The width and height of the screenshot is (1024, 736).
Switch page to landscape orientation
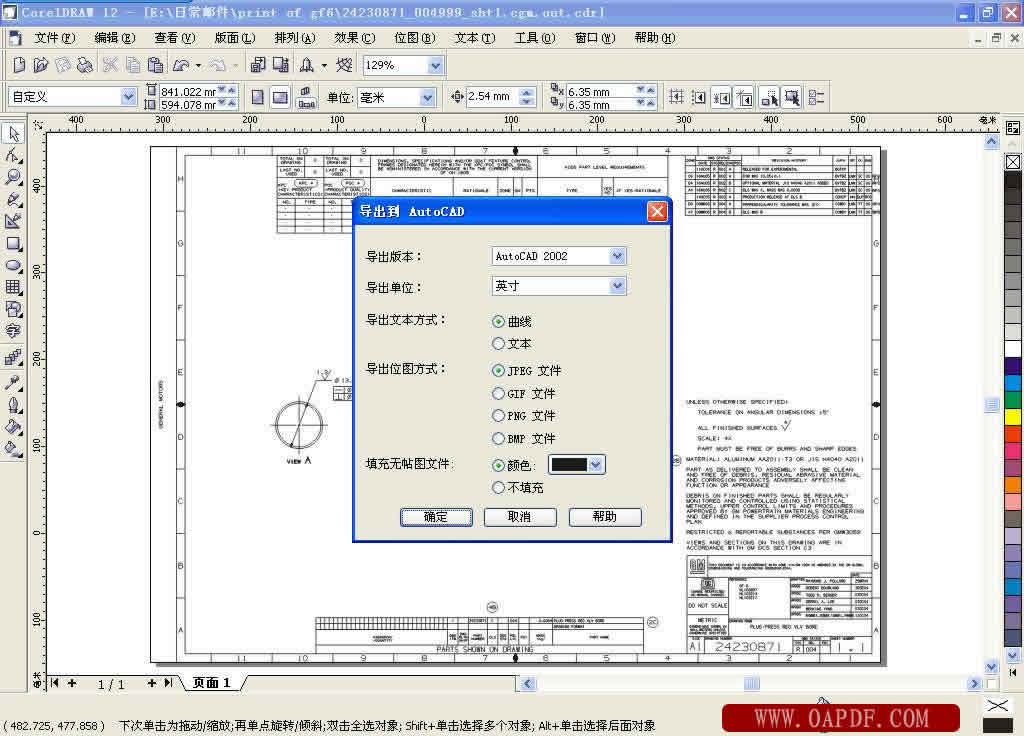[280, 97]
